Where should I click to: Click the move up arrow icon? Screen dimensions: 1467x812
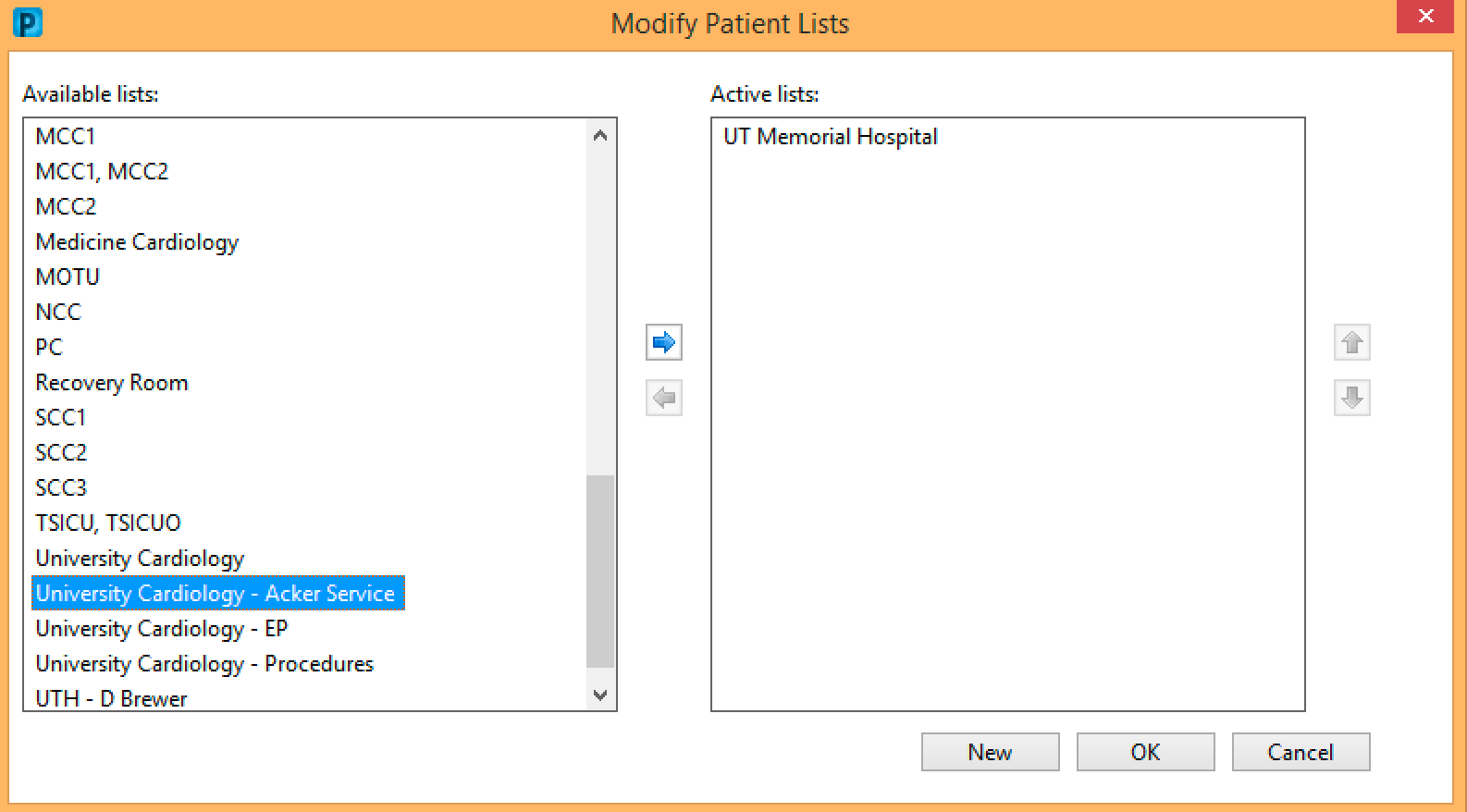(x=1352, y=343)
